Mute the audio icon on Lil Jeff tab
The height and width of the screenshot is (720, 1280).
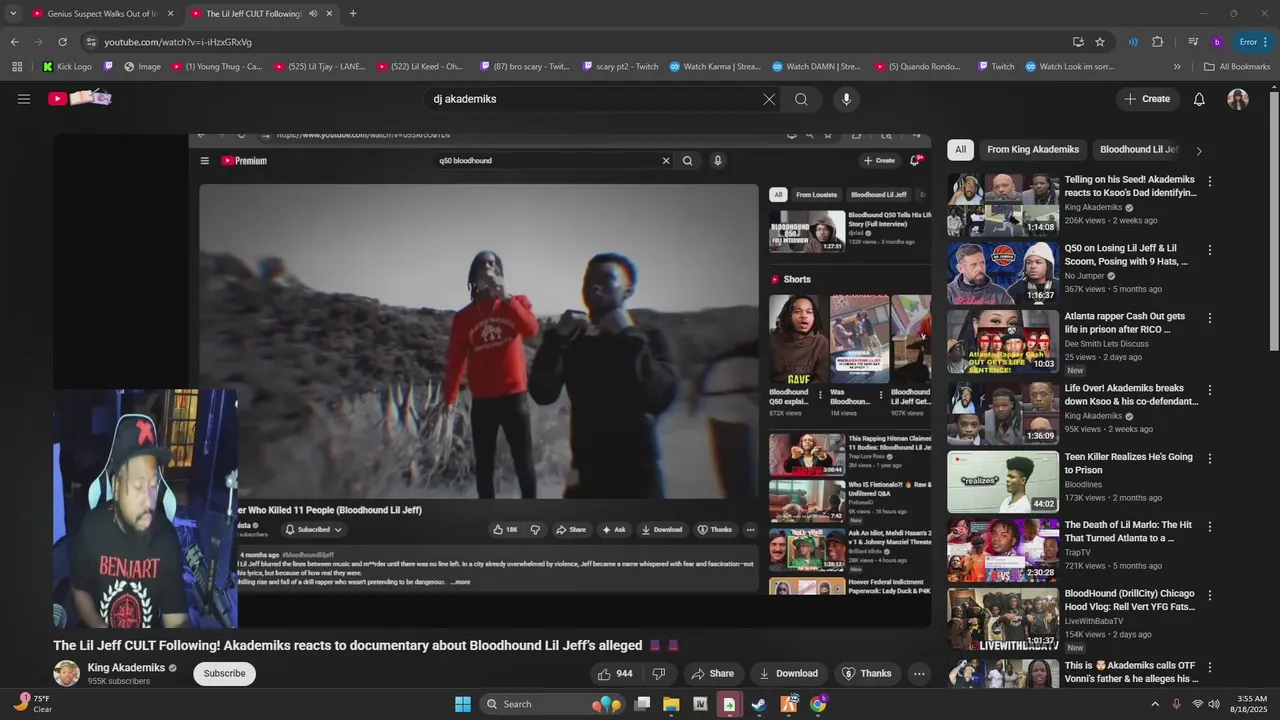pos(313,14)
